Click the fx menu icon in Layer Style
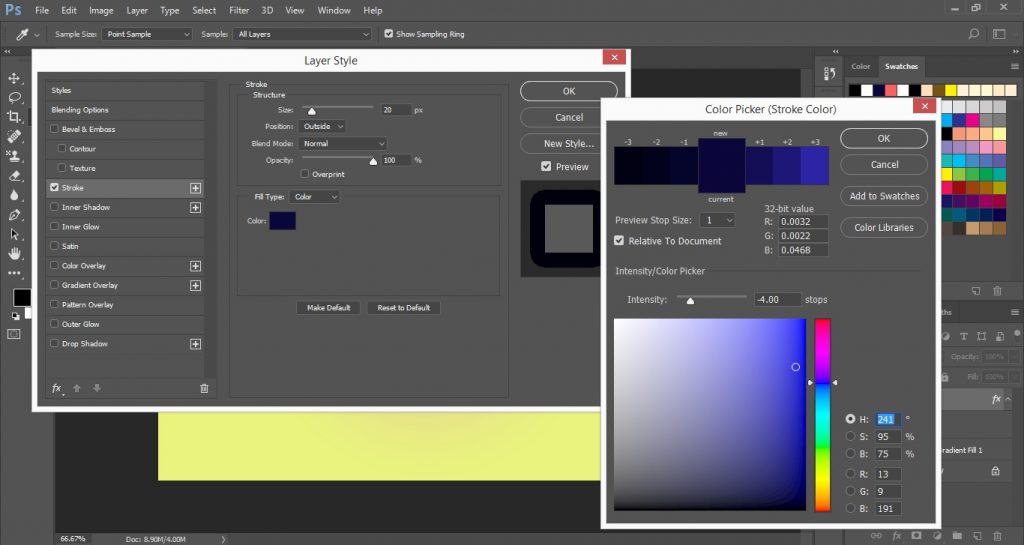Image resolution: width=1024 pixels, height=545 pixels. pyautogui.click(x=57, y=388)
